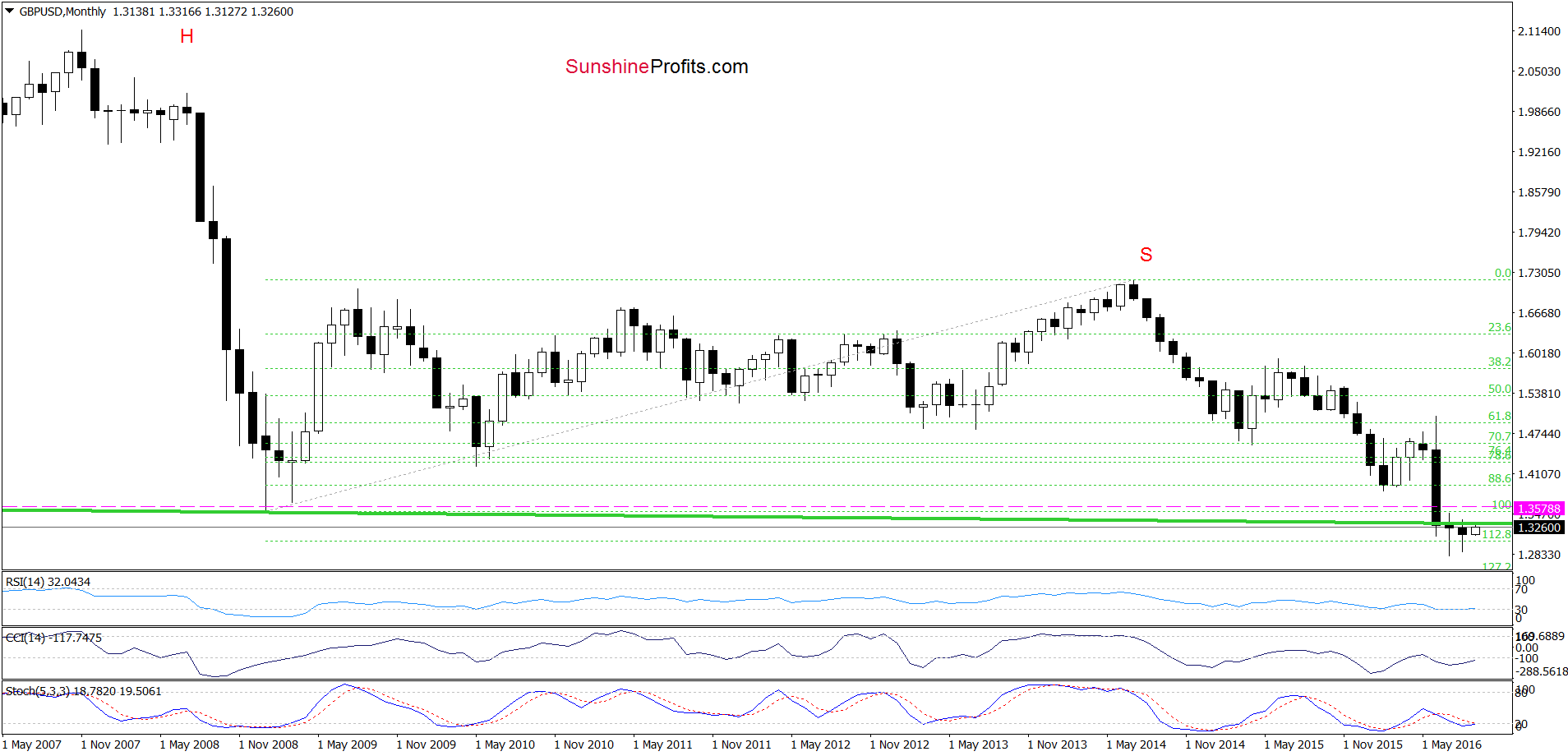
Task: Select the 2.05030 price axis label
Action: (x=1538, y=71)
